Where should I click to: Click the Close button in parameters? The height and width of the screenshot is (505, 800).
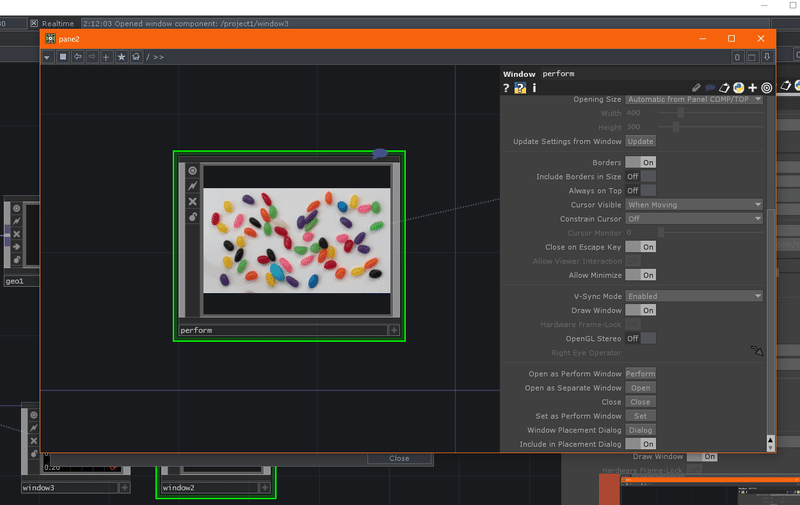640,402
